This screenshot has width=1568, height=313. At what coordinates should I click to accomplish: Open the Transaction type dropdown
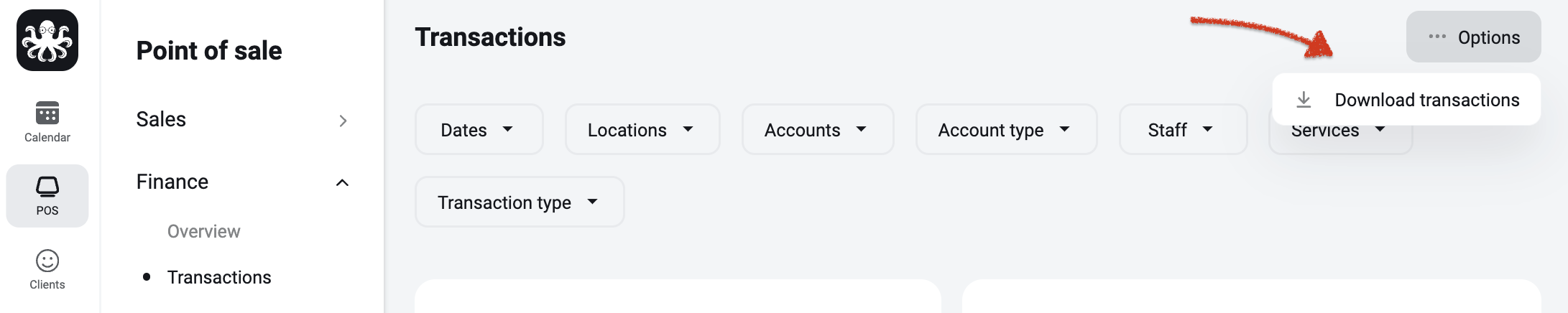click(520, 202)
